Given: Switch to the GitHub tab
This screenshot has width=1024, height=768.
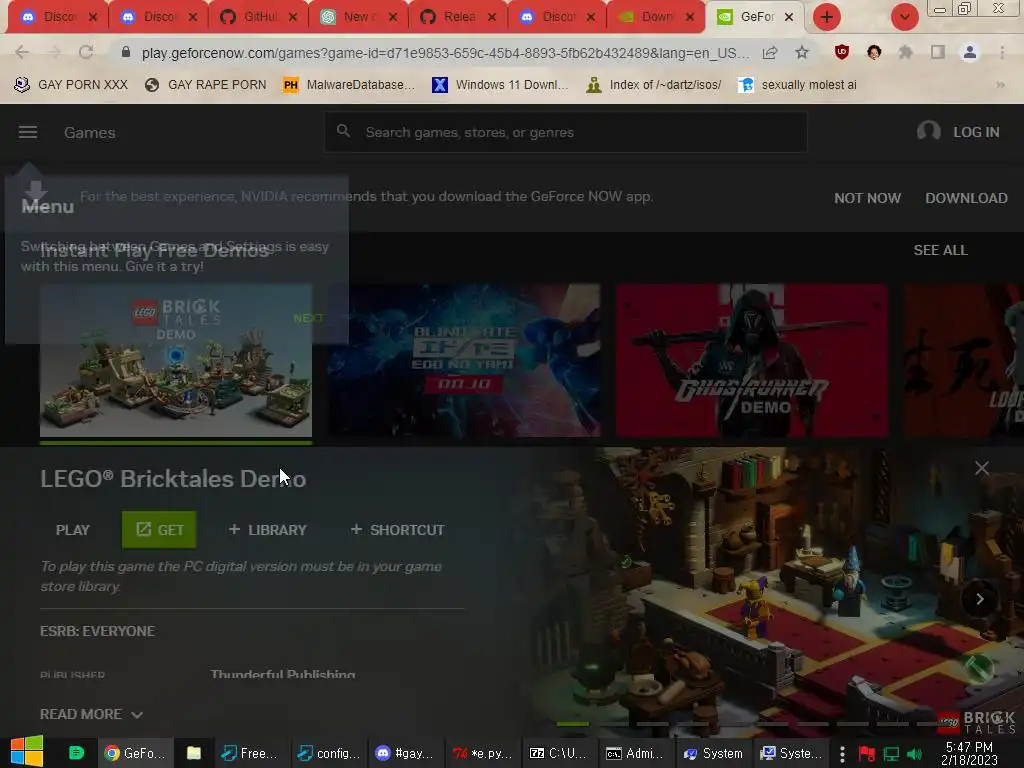Looking at the screenshot, I should point(257,17).
